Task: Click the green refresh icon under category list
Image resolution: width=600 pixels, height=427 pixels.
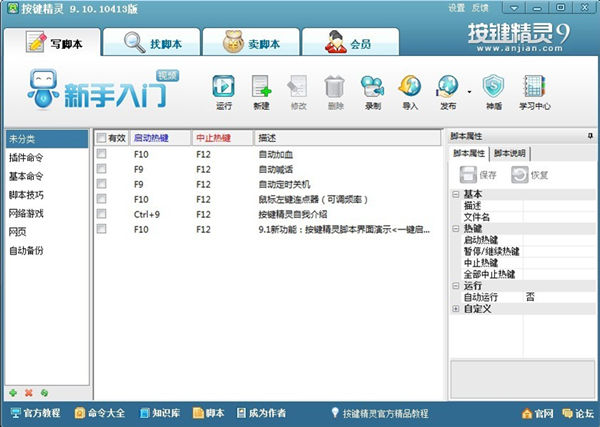Action: pyautogui.click(x=44, y=393)
